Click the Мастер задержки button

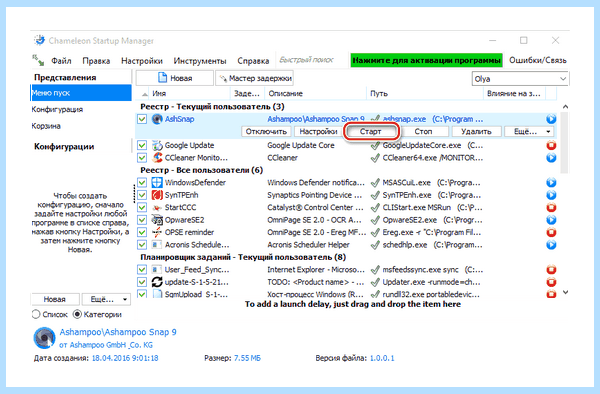pyautogui.click(x=255, y=78)
